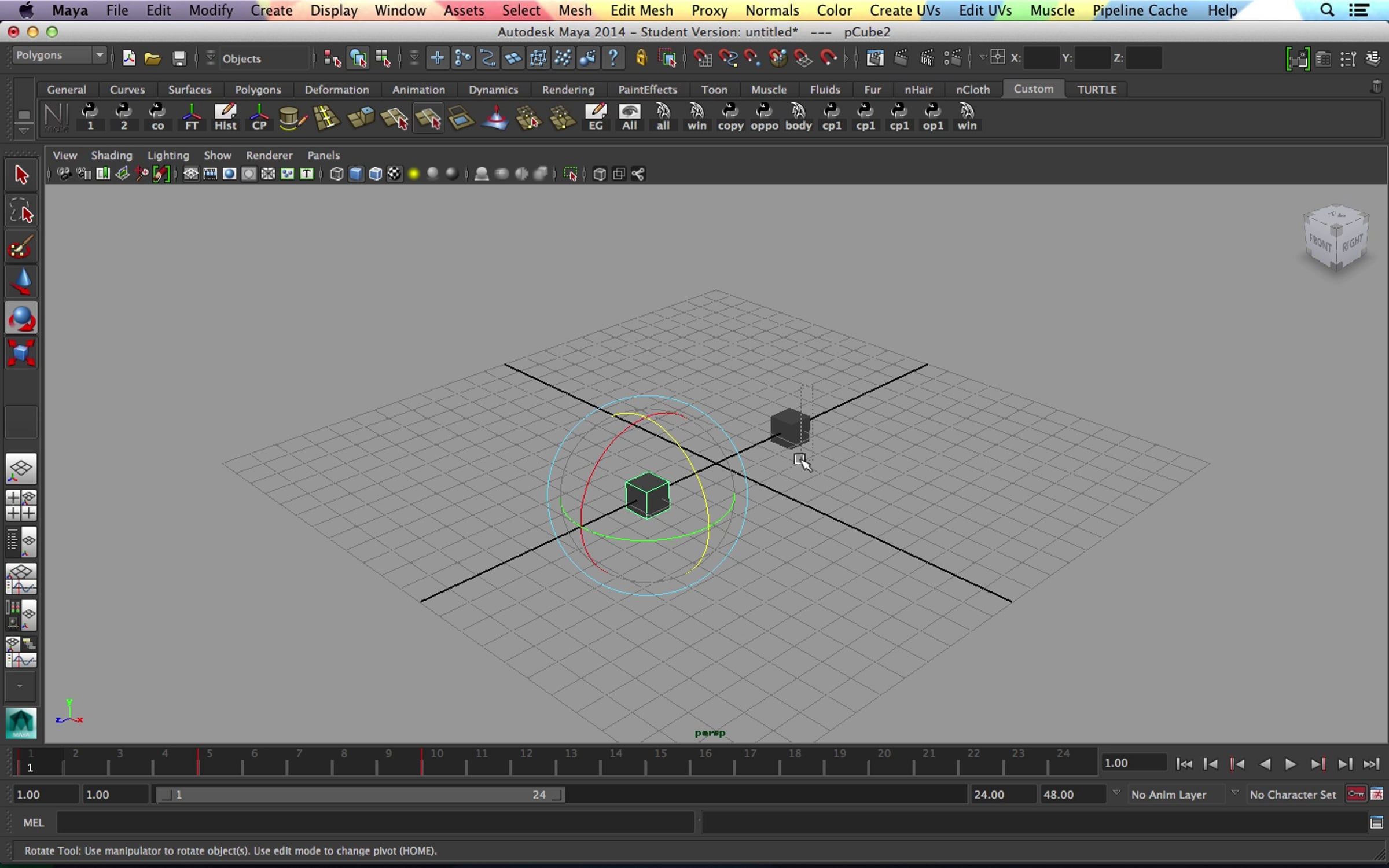Open the viewport Panels menu
The image size is (1389, 868).
(324, 155)
